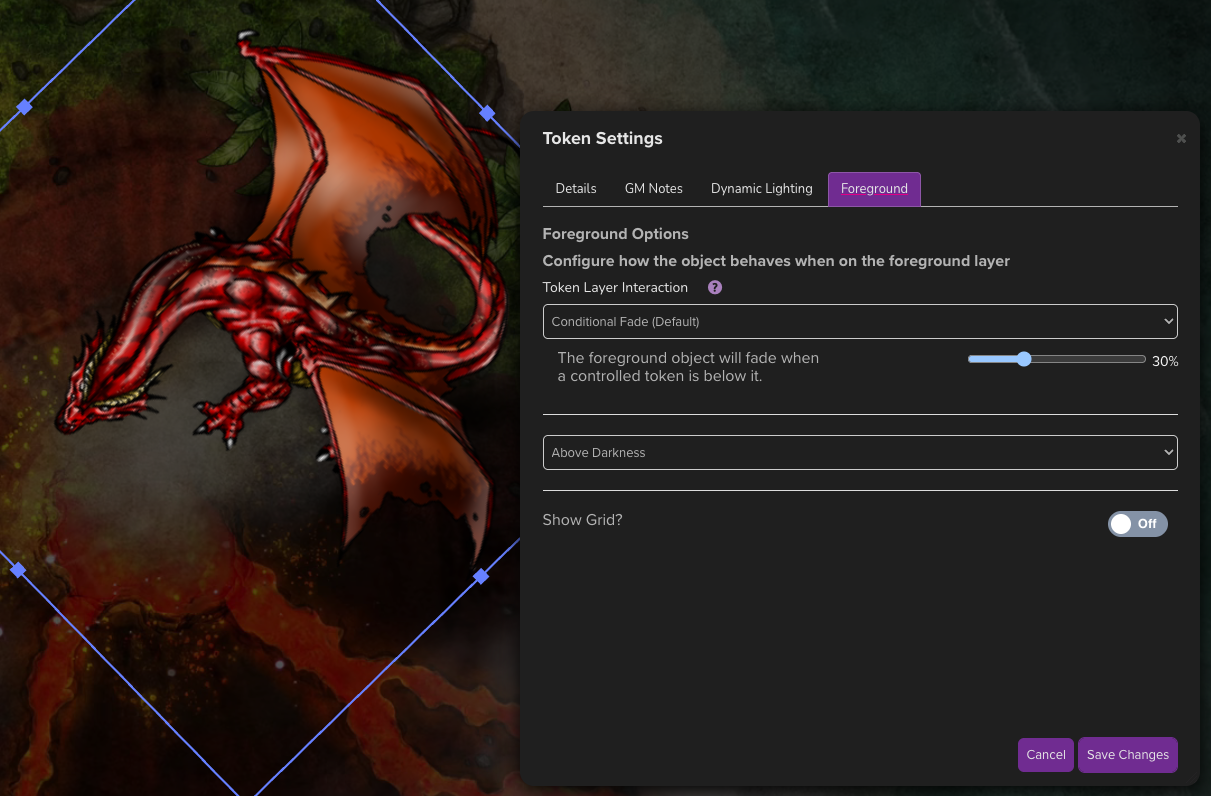The height and width of the screenshot is (796, 1211).
Task: Switch to the Details tab
Action: (576, 188)
